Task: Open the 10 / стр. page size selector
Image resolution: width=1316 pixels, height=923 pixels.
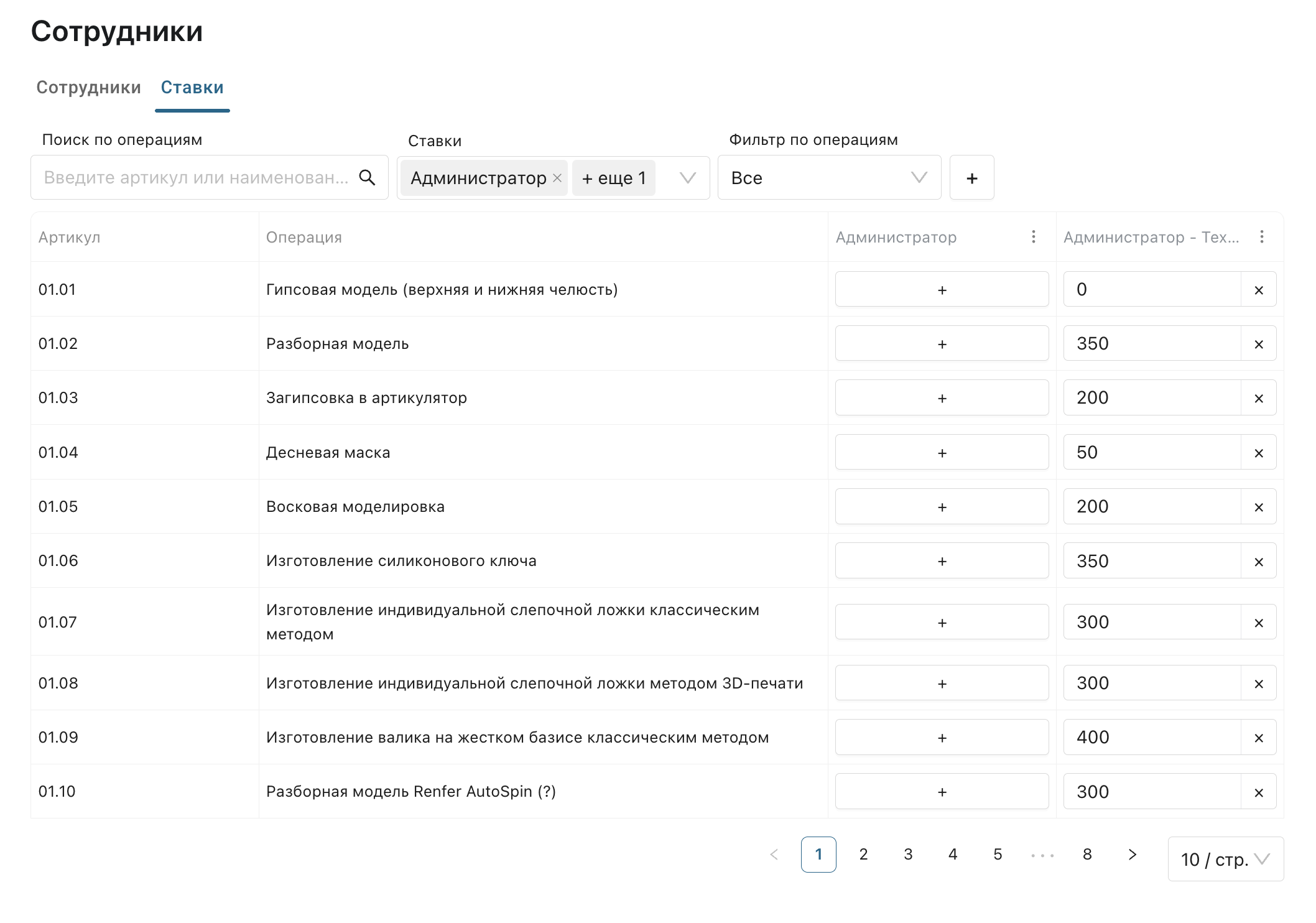Action: pyautogui.click(x=1225, y=860)
